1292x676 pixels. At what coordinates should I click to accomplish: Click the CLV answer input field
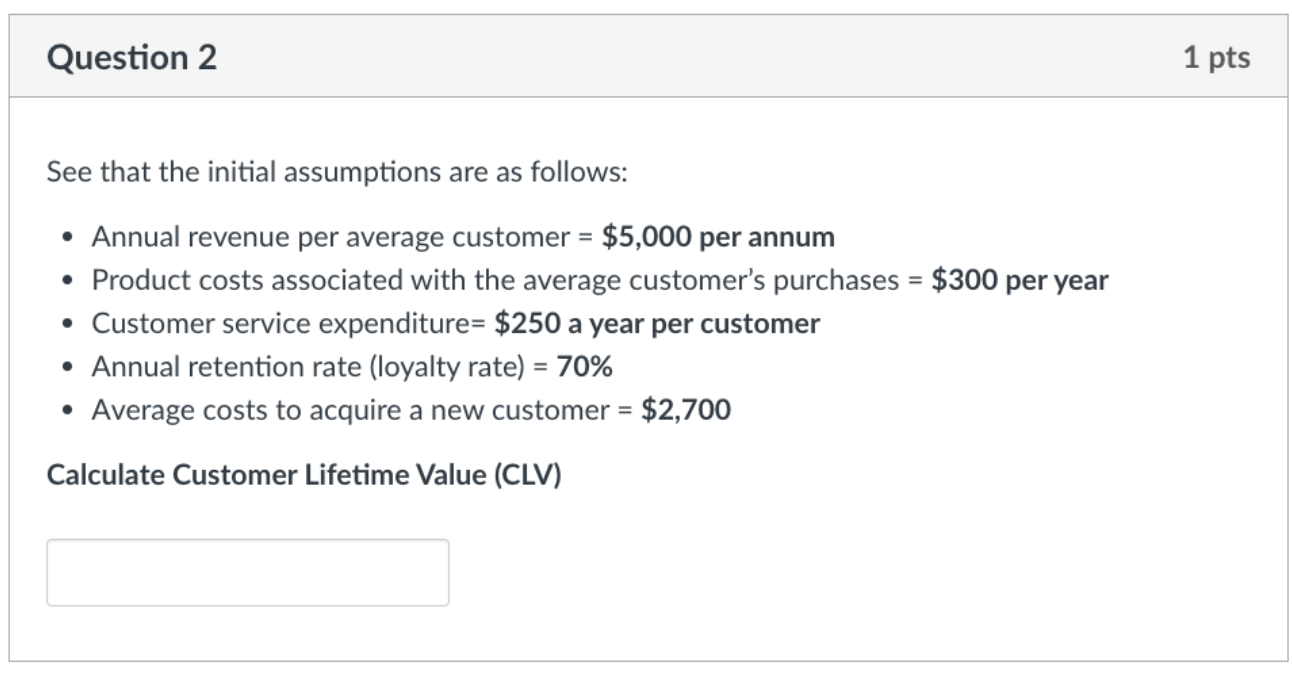pyautogui.click(x=247, y=572)
